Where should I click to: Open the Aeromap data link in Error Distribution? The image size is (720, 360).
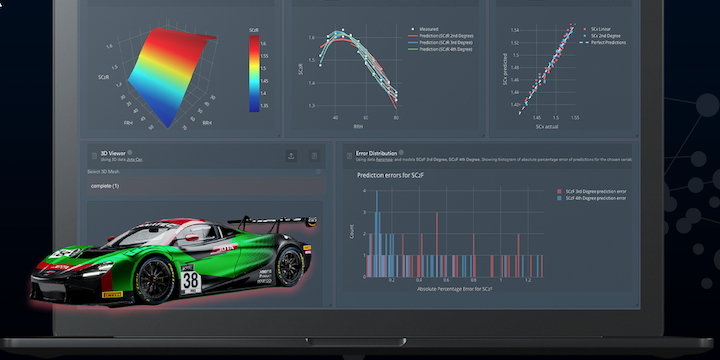pyautogui.click(x=383, y=160)
